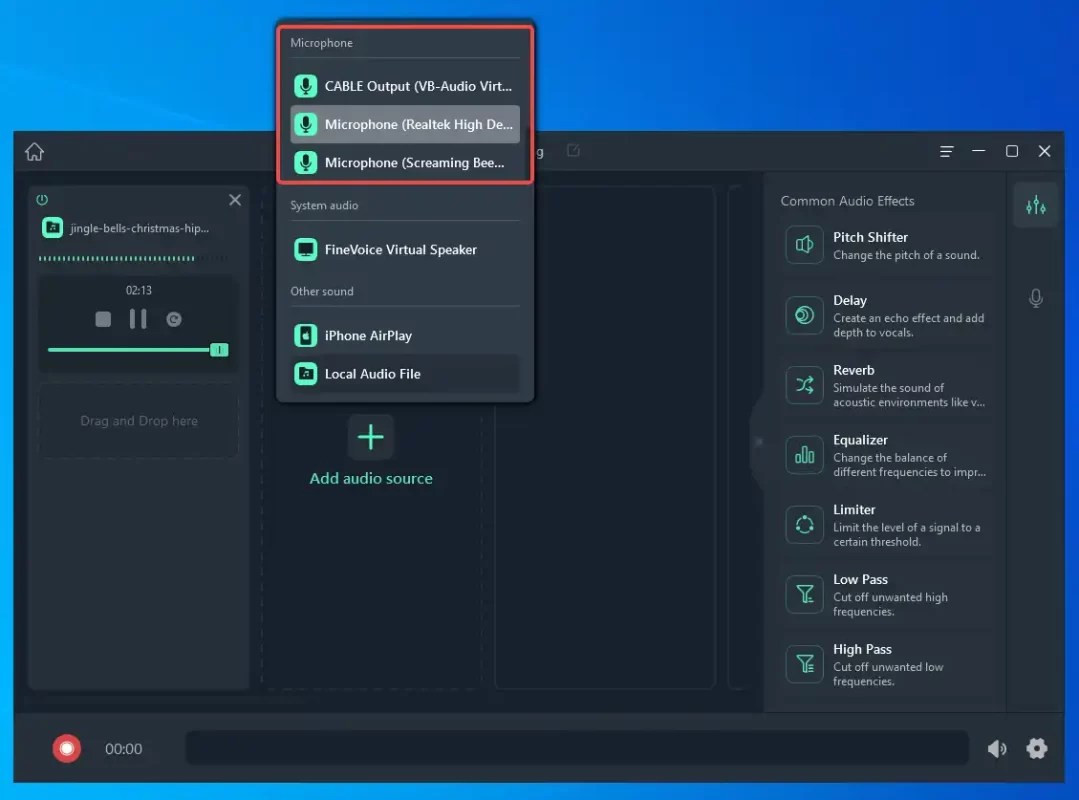Click the Limiter circular icon
The image size is (1079, 800).
(x=804, y=525)
